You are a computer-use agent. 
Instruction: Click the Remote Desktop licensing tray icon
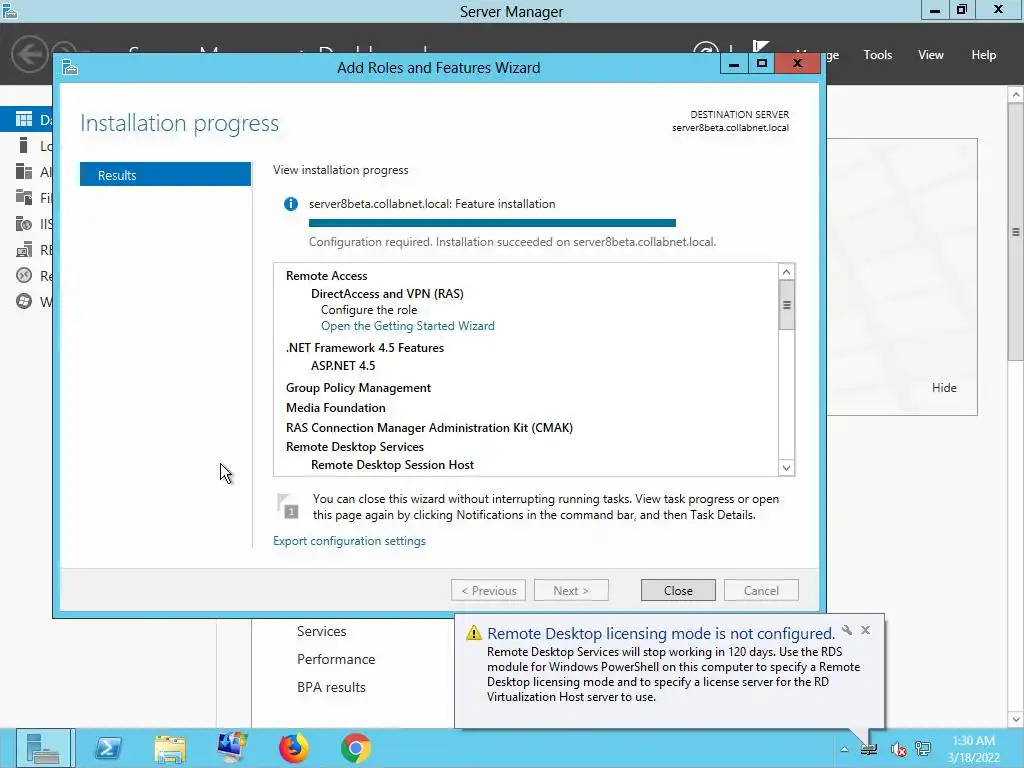[x=869, y=749]
